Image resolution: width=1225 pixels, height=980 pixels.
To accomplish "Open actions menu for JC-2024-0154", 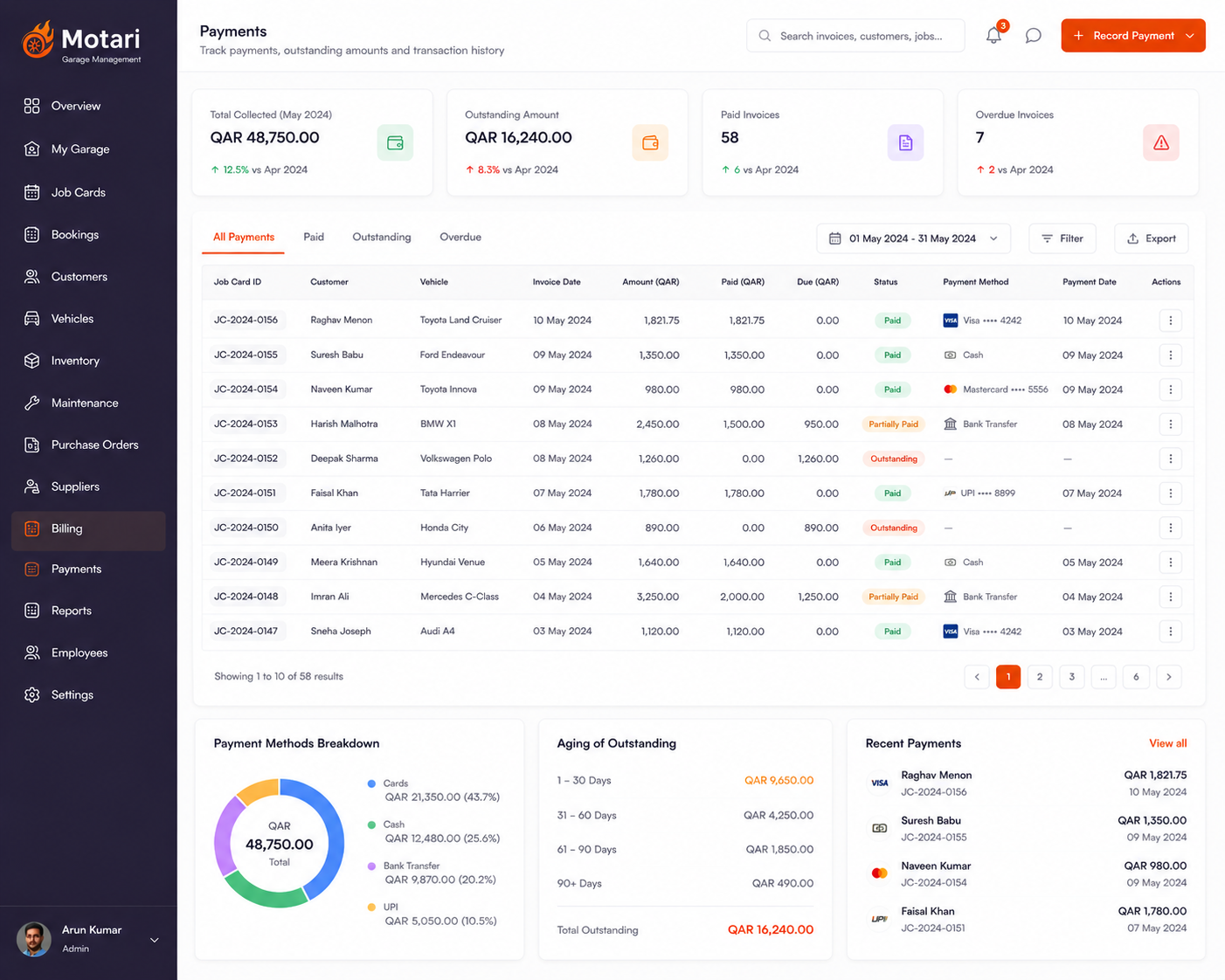I will pos(1171,390).
